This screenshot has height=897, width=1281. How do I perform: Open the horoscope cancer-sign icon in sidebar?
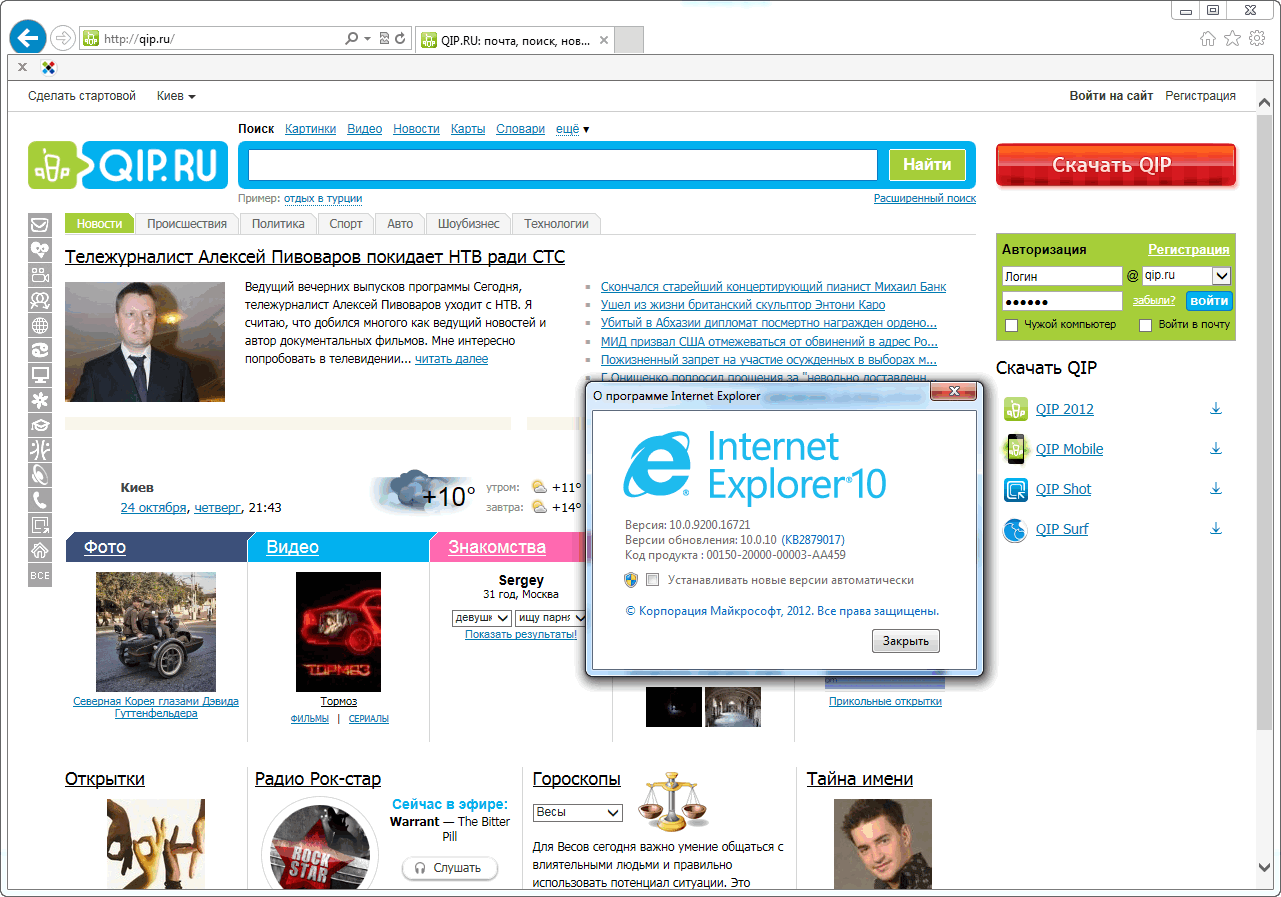tap(40, 350)
